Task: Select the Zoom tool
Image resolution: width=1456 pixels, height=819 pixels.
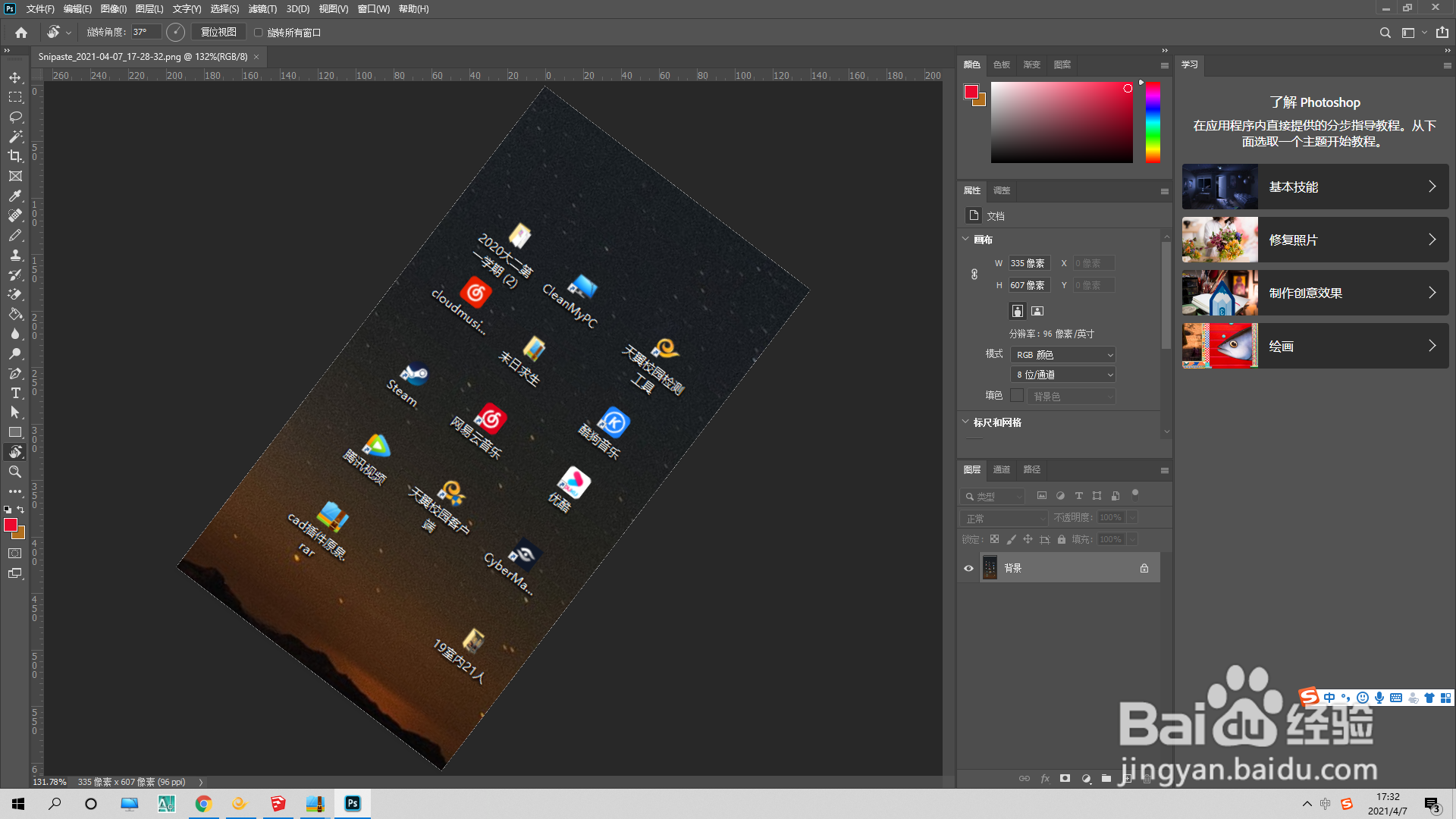Action: [15, 472]
